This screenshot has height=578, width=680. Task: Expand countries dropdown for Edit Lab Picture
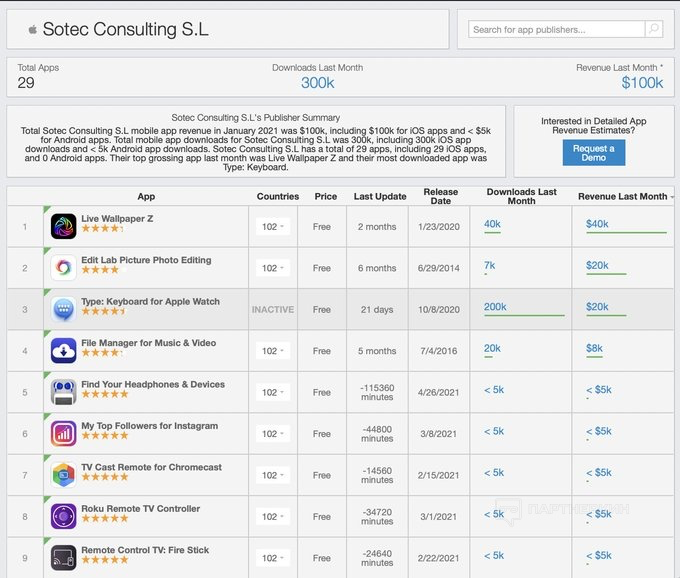(273, 268)
